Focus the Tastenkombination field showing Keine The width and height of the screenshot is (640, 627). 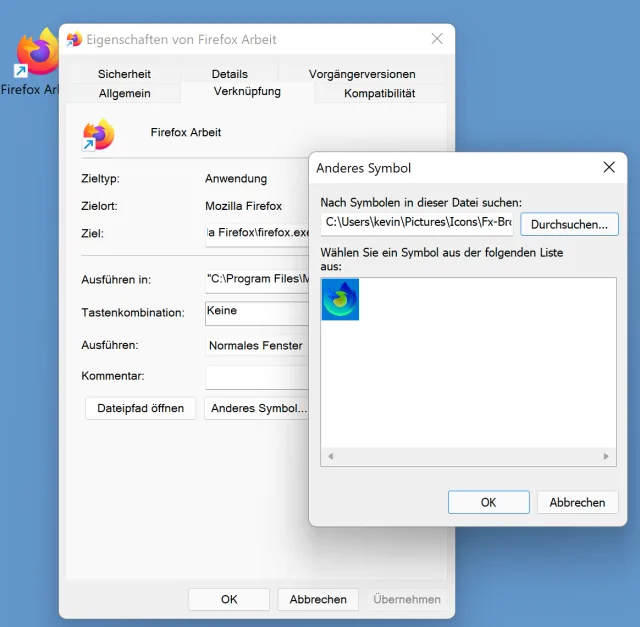[256, 312]
